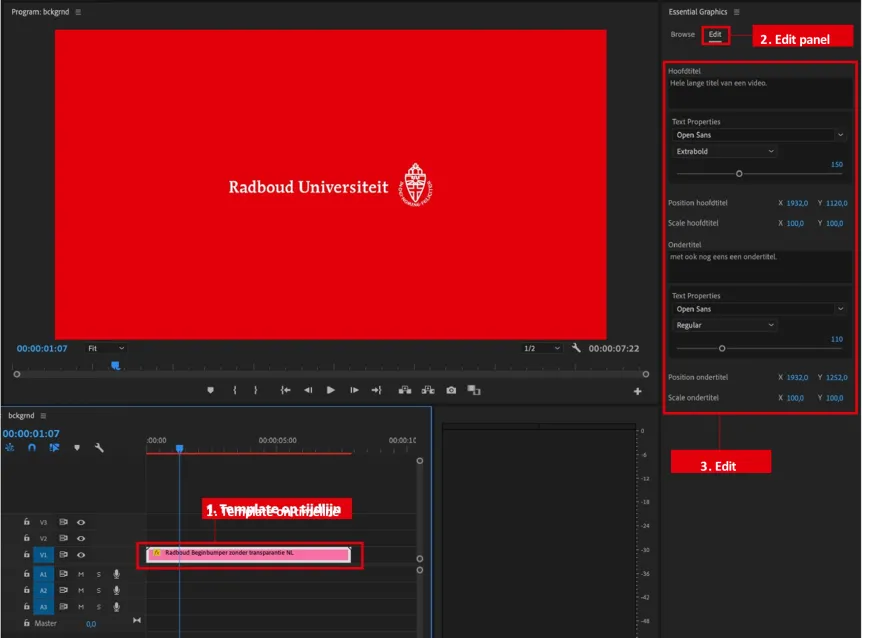Open the Regular font style dropdown
Screen dimensions: 870x638
click(x=724, y=325)
